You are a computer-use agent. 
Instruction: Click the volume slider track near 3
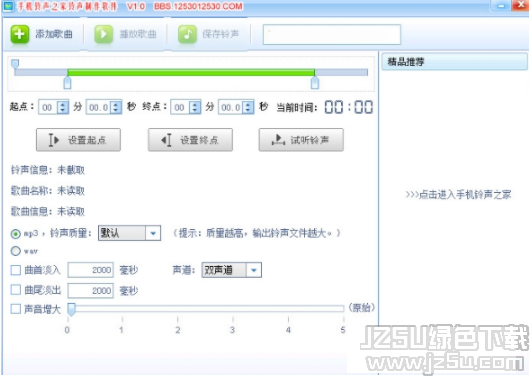tap(233, 308)
